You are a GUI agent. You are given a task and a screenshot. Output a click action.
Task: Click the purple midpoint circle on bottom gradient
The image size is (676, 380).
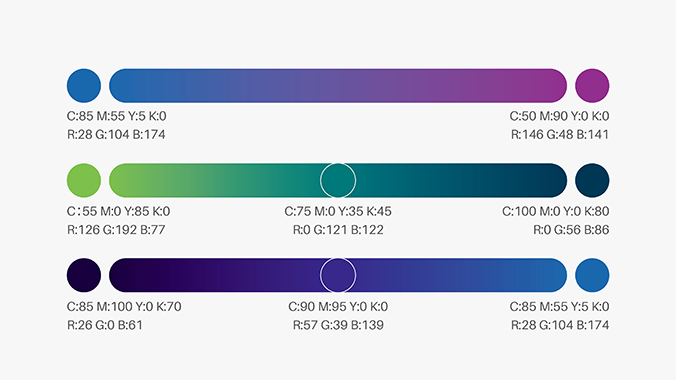tap(338, 275)
